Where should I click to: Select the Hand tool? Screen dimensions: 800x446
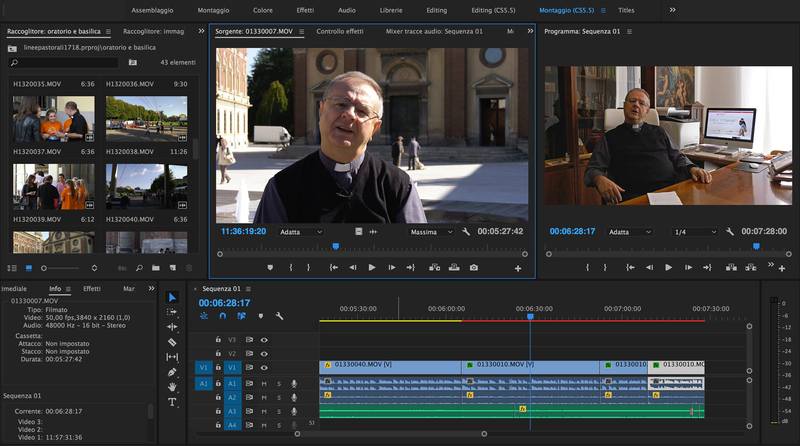[x=172, y=387]
